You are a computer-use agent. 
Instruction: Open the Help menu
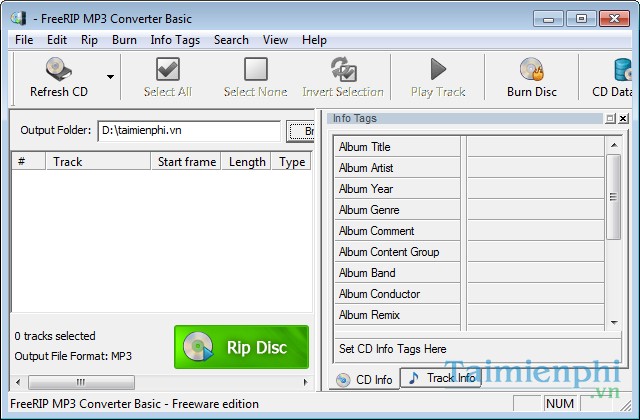click(x=314, y=40)
